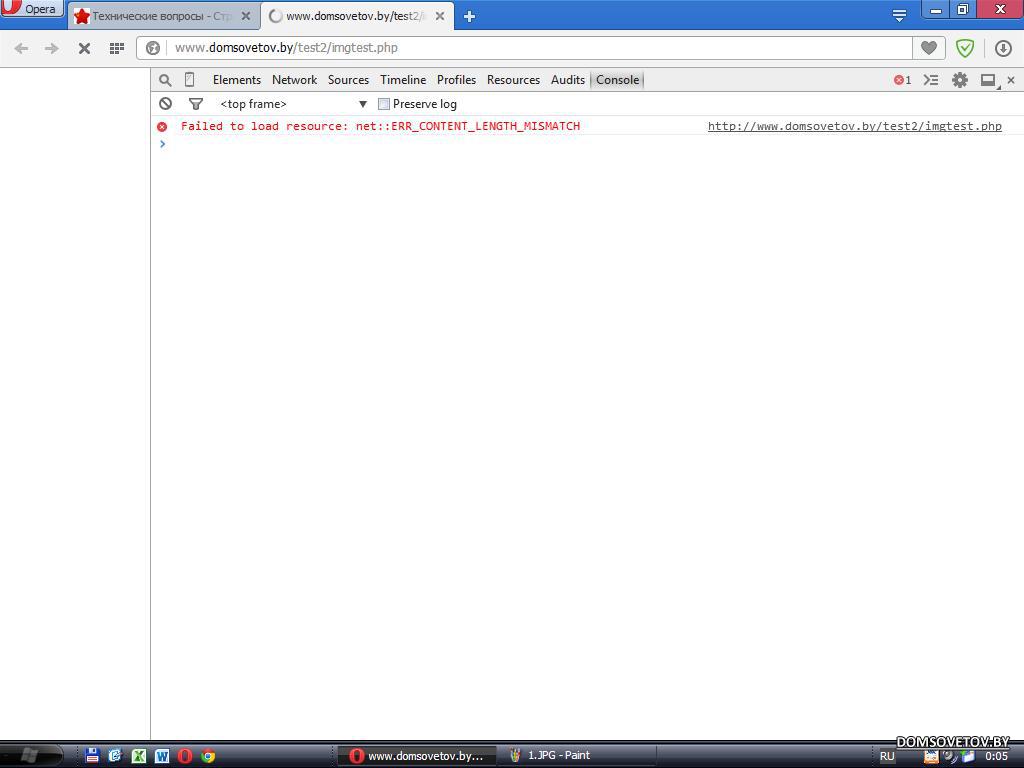Launch Internet Explorer from taskbar
This screenshot has height=768, width=1024.
pyautogui.click(x=115, y=756)
